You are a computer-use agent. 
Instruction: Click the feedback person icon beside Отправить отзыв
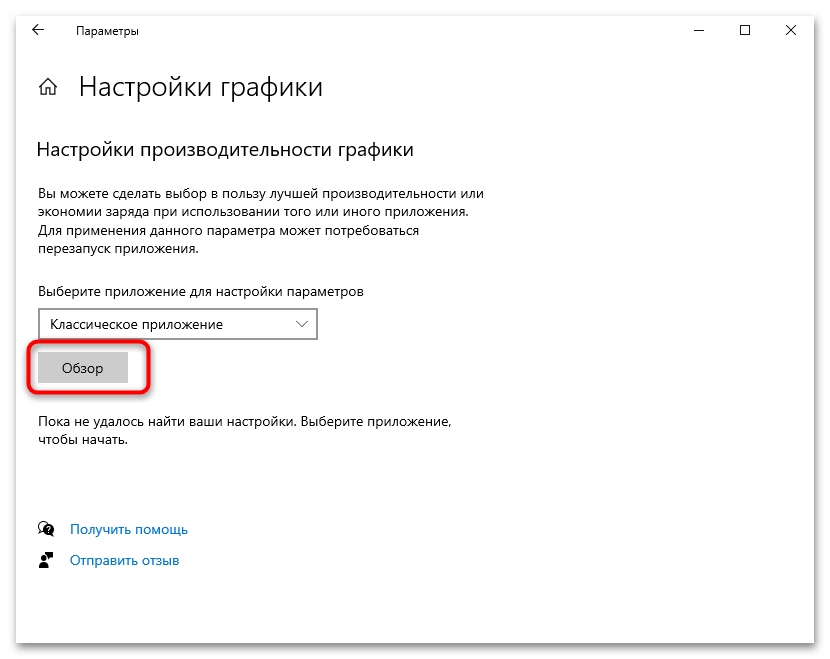pos(46,560)
